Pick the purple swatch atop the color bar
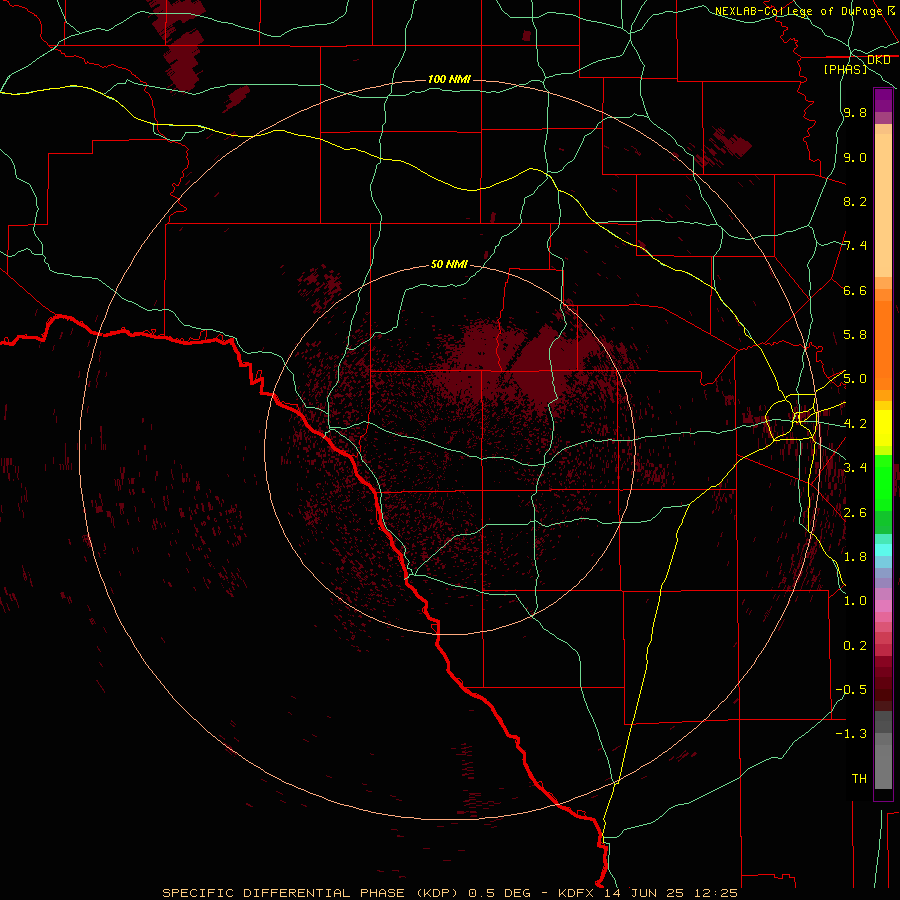This screenshot has height=900, width=900. pos(883,100)
